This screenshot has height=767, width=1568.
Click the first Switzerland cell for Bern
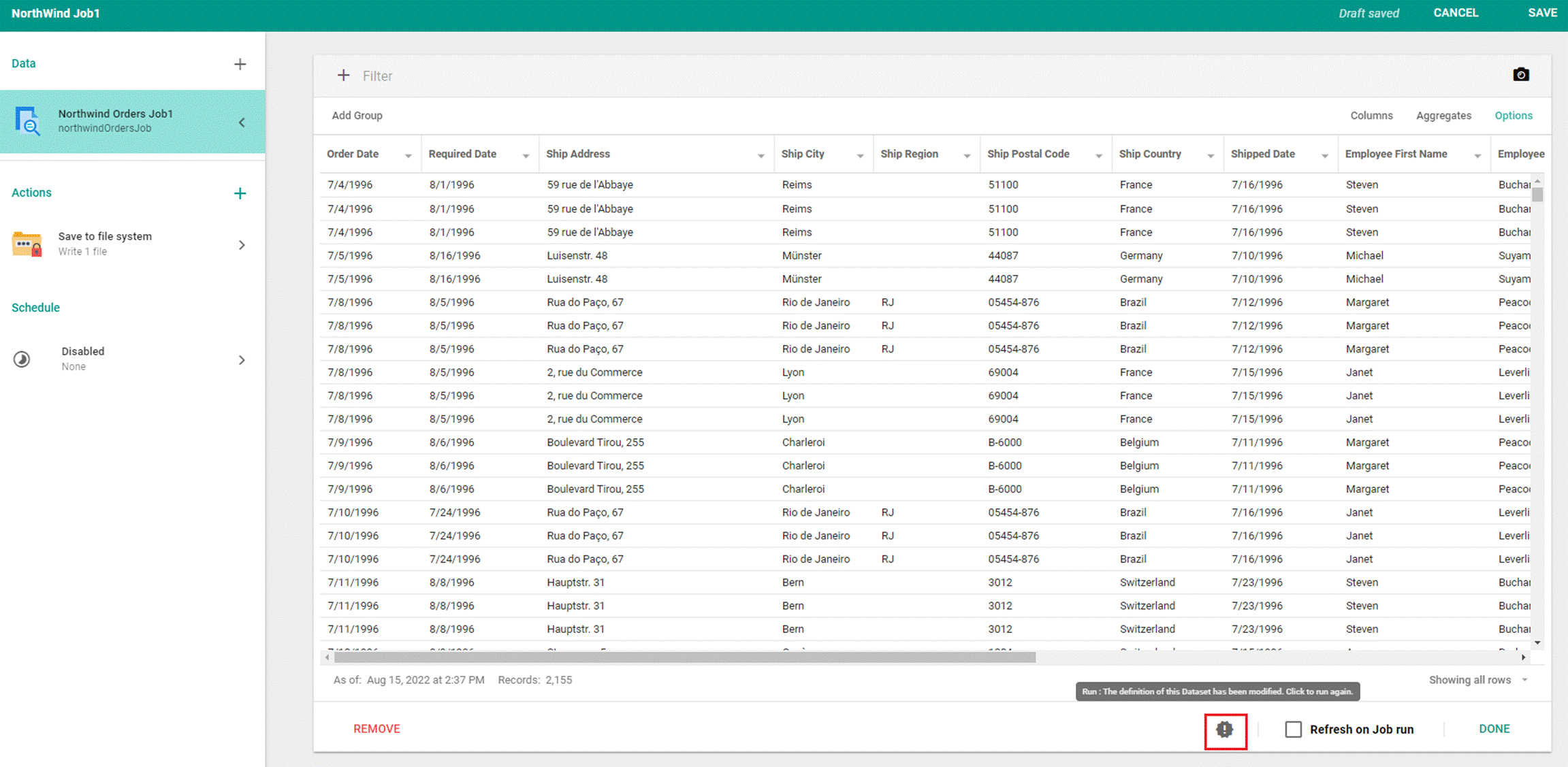(1147, 583)
